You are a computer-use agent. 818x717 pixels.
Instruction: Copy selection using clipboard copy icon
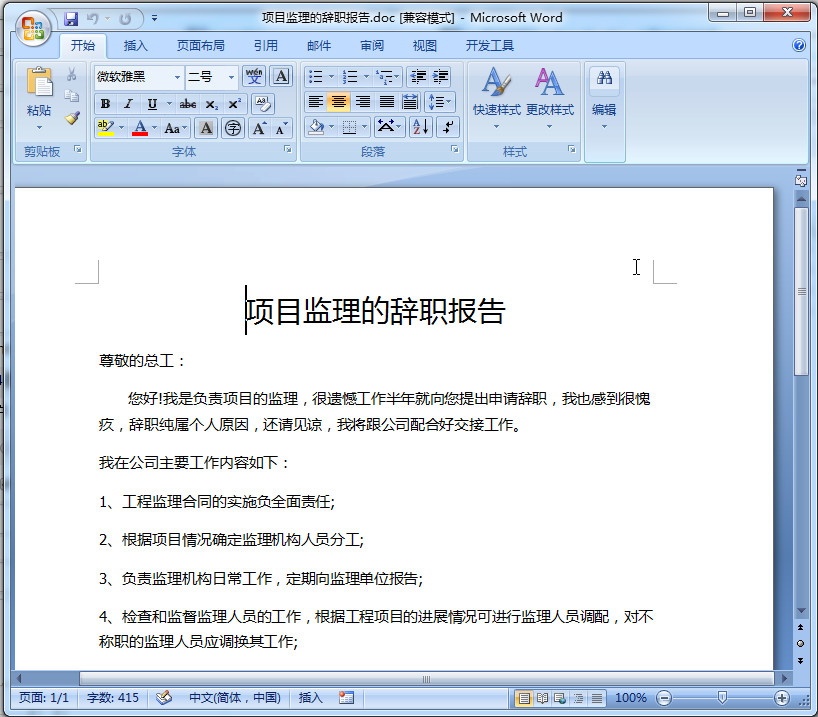[72, 96]
